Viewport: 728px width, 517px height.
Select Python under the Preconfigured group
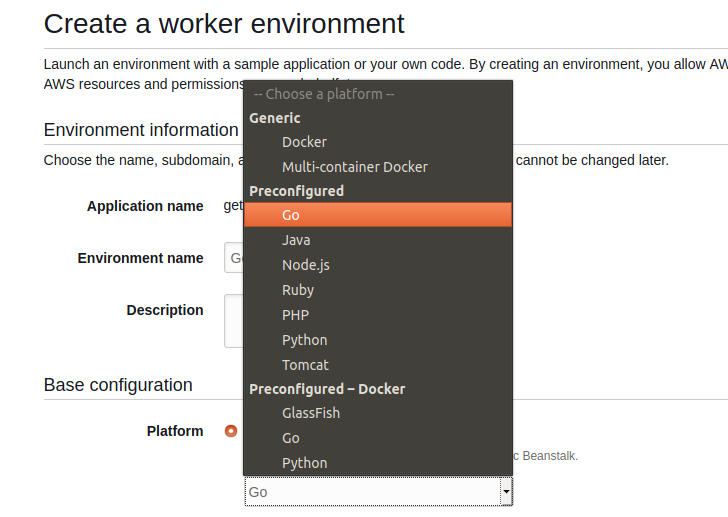click(304, 340)
